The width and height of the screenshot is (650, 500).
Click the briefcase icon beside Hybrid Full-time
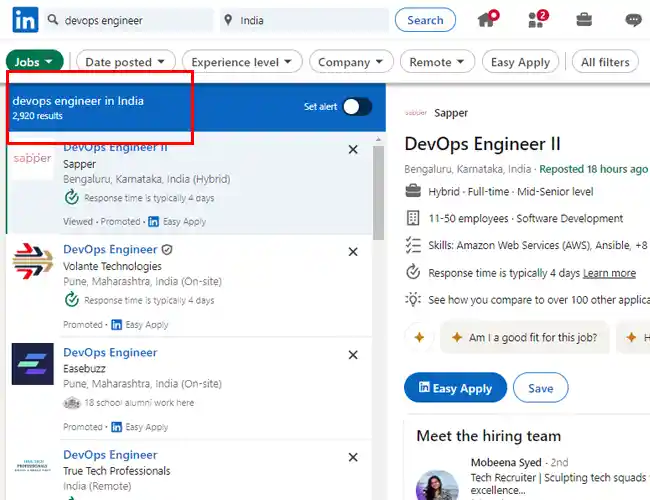point(413,191)
